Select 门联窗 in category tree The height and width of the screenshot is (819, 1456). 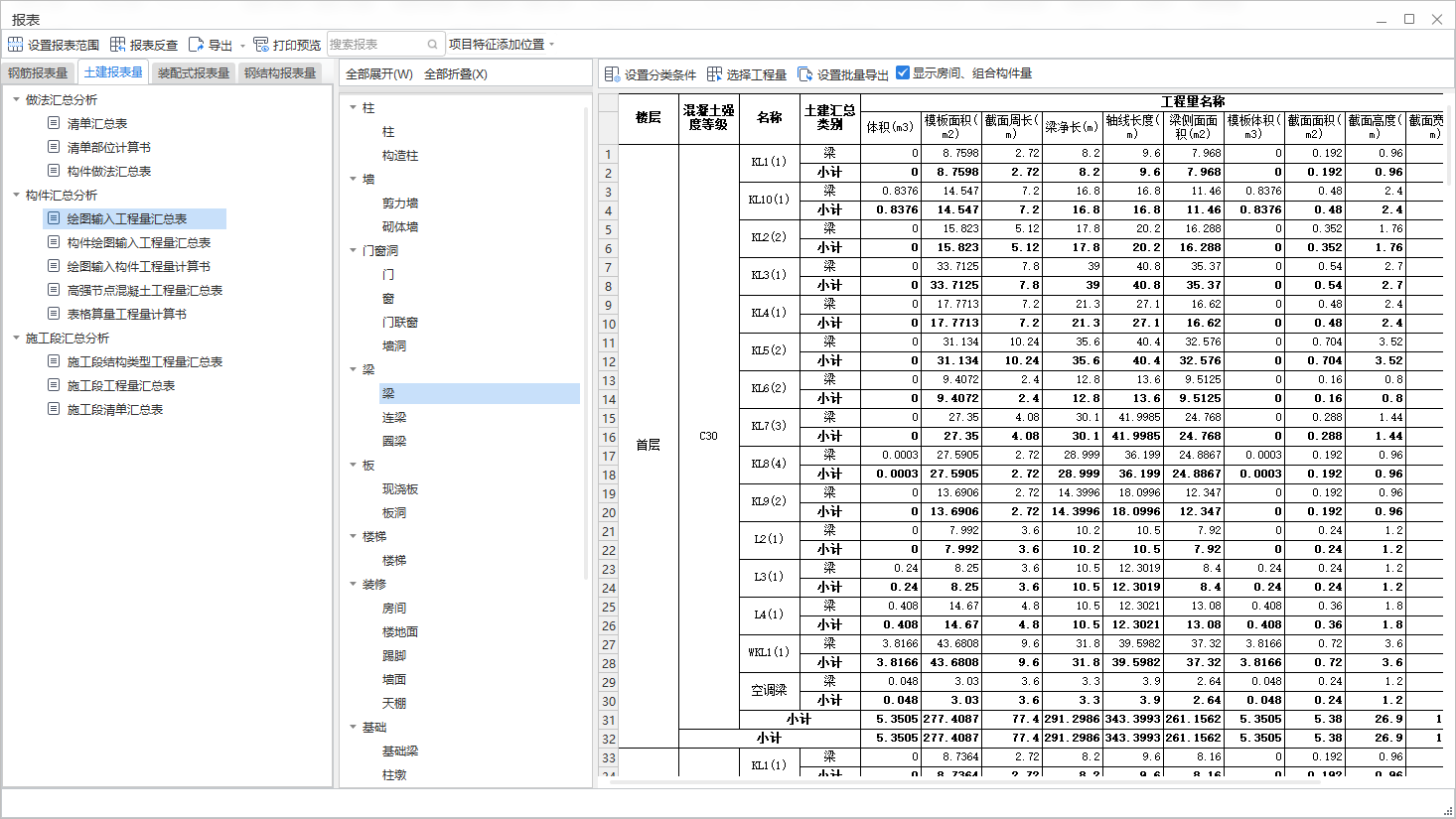coord(400,322)
